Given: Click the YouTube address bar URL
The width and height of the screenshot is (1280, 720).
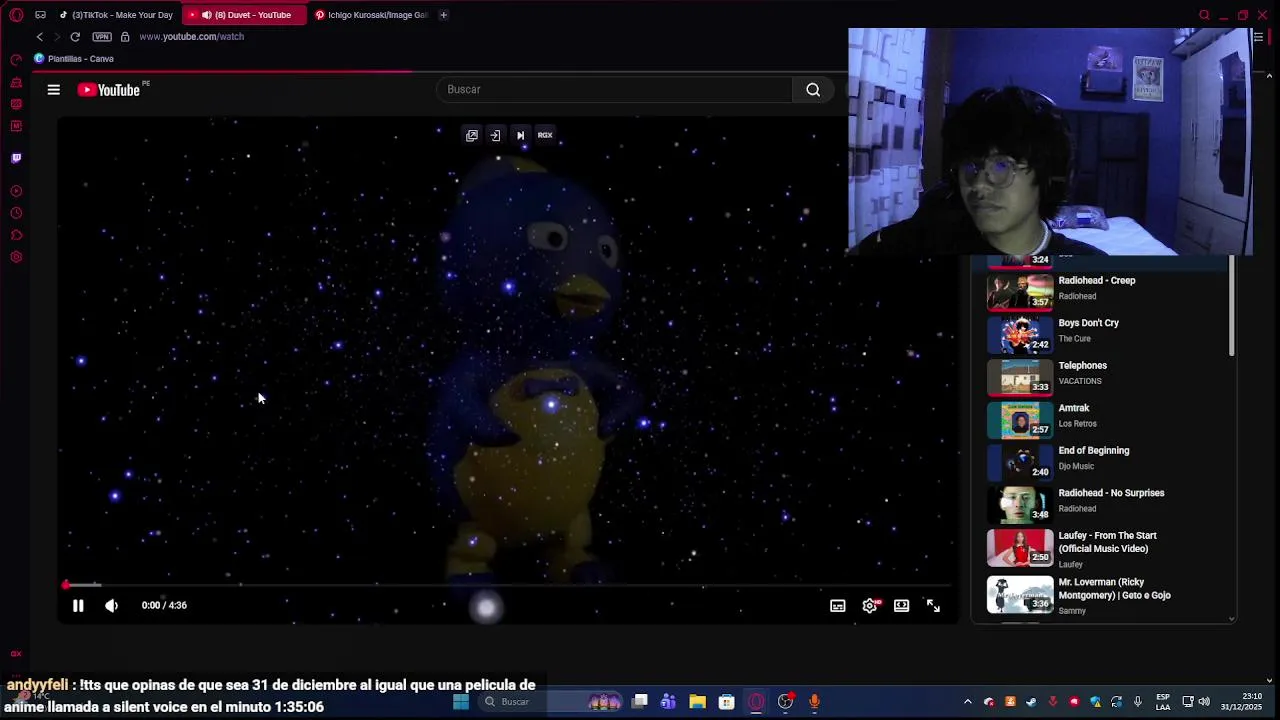Looking at the screenshot, I should 192,37.
